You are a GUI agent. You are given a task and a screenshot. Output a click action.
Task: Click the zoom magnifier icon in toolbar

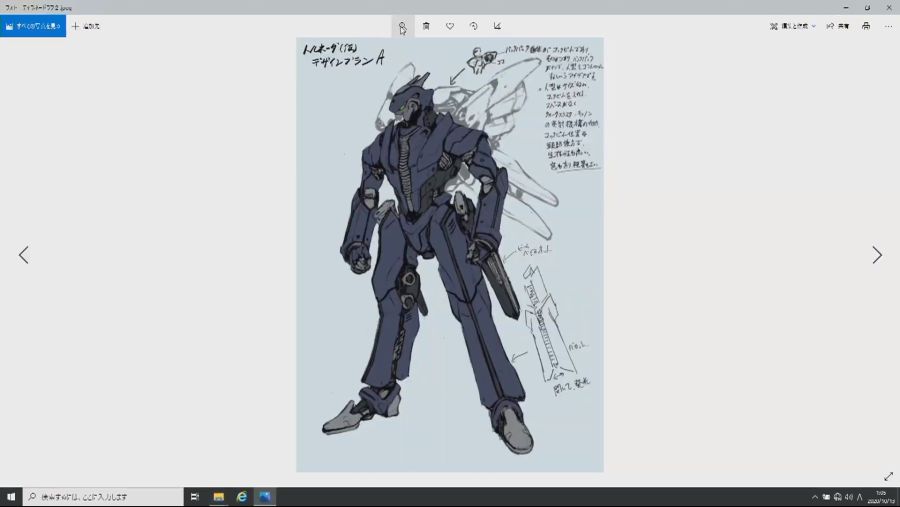[x=402, y=26]
